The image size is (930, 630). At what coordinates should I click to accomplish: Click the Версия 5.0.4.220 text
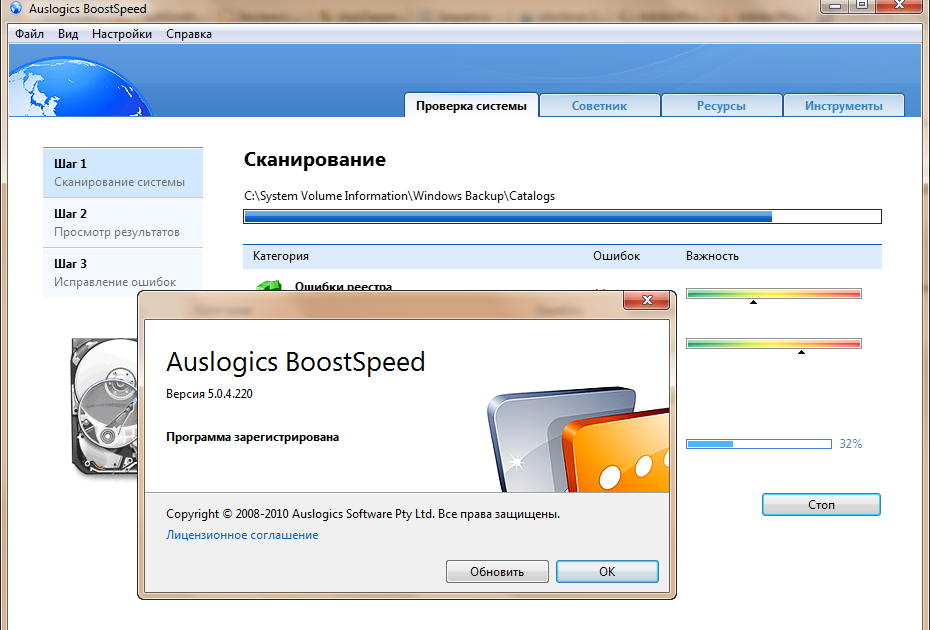(209, 394)
